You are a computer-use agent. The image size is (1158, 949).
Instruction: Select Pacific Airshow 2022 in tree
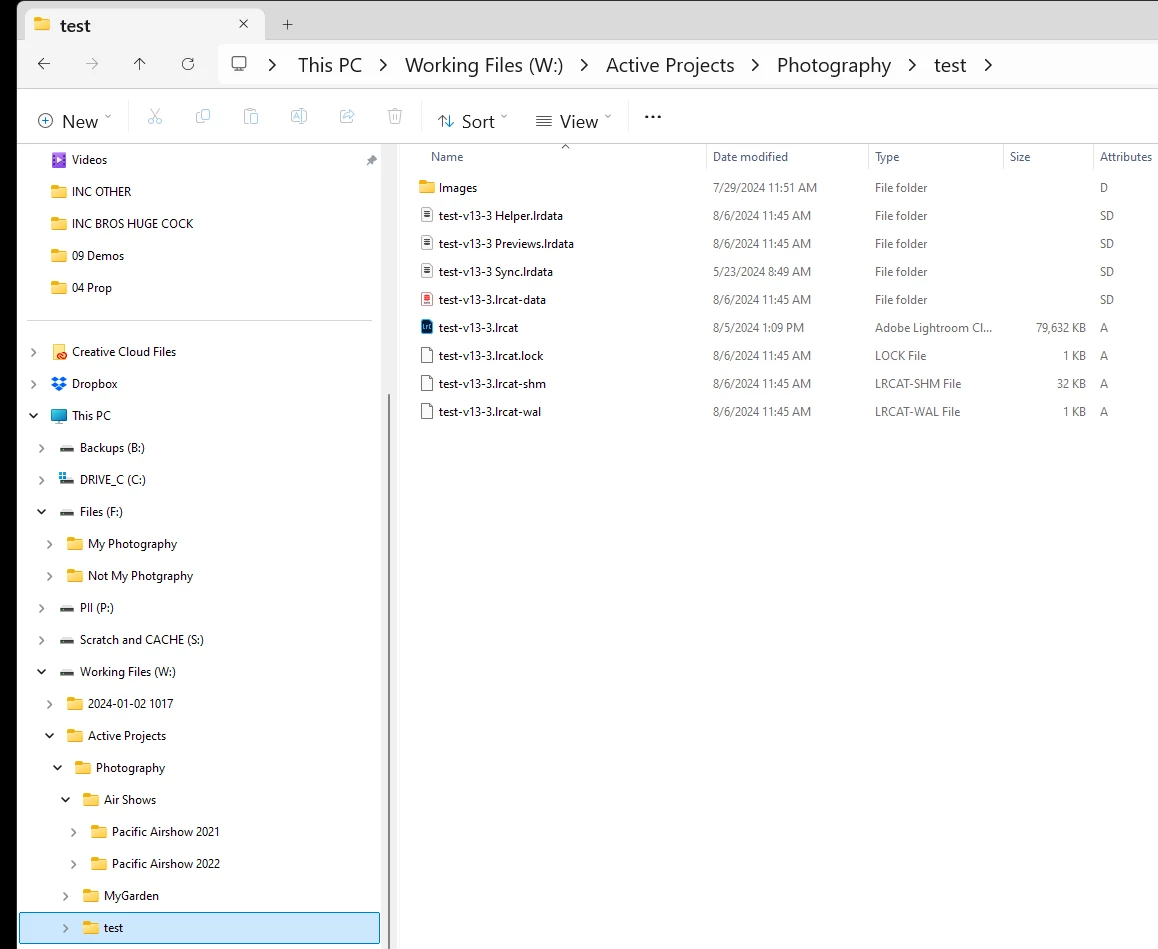[165, 863]
